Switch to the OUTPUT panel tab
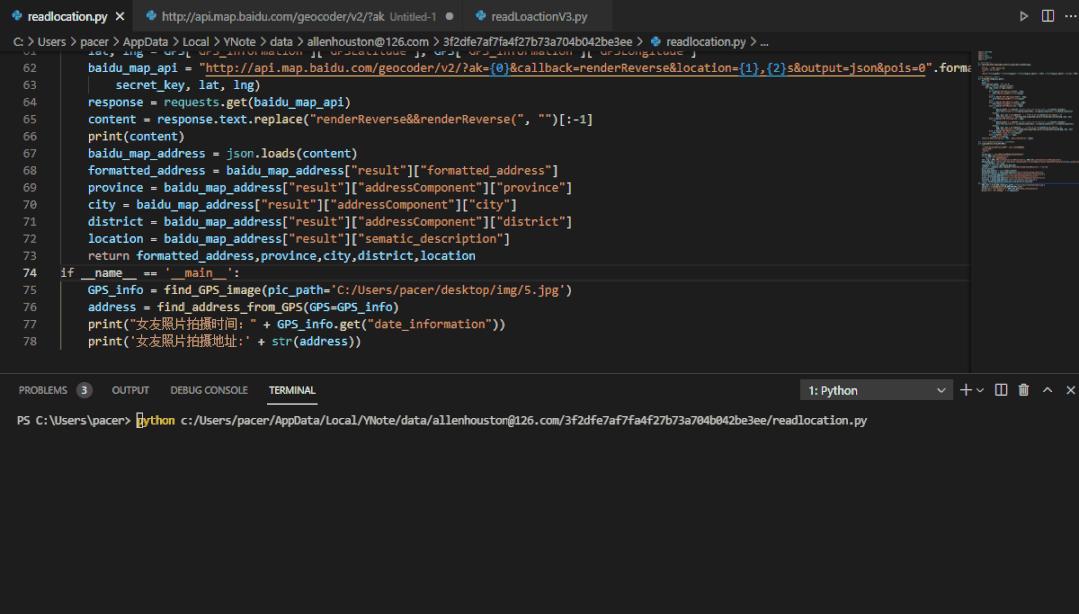 tap(130, 390)
